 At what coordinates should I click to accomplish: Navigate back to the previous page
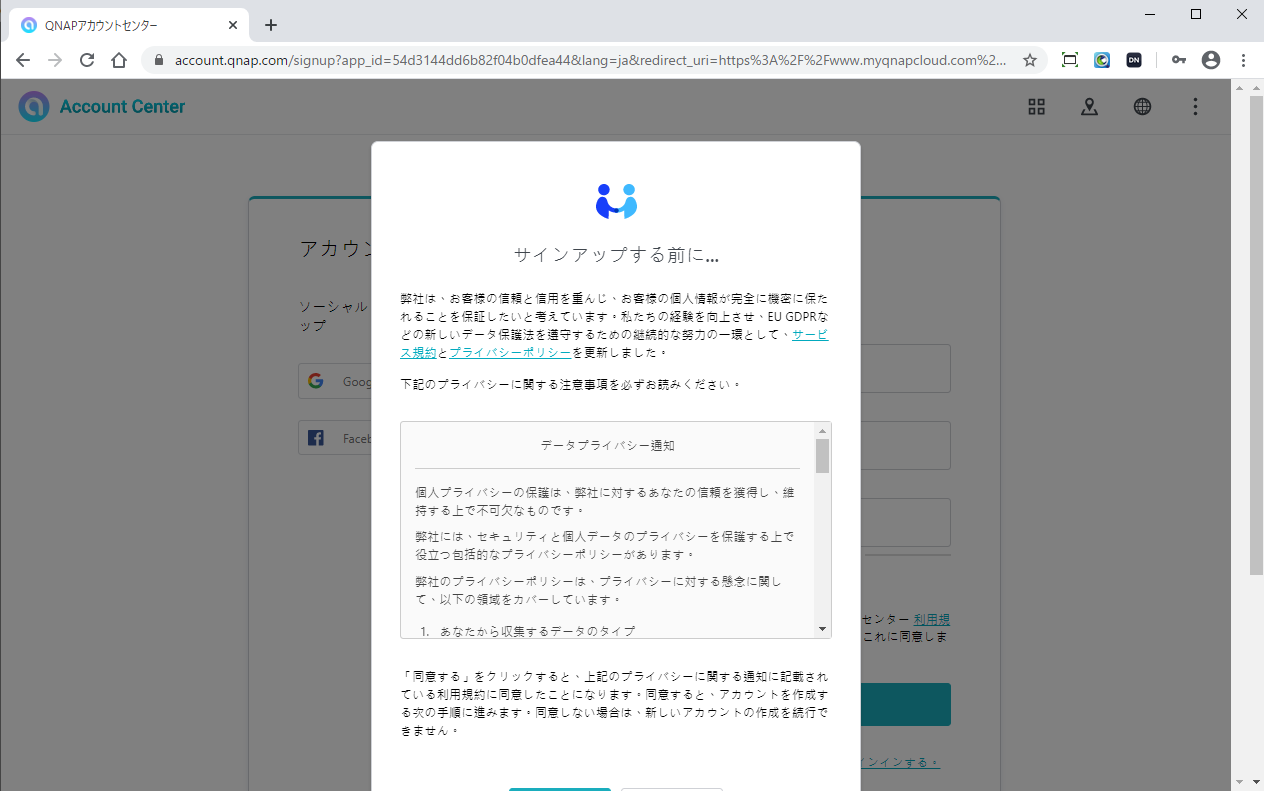point(23,60)
